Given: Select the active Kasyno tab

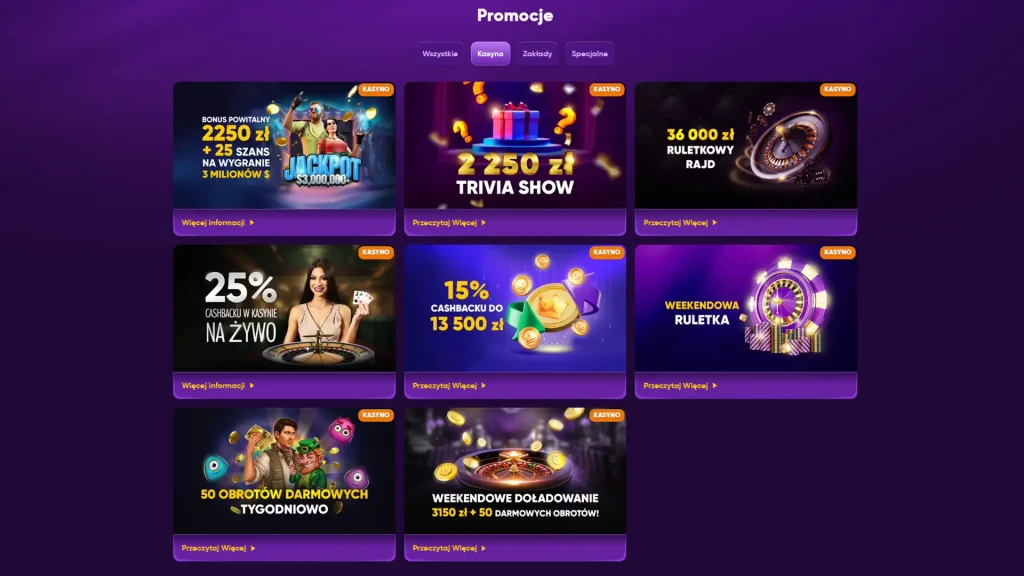Looking at the screenshot, I should coord(490,54).
